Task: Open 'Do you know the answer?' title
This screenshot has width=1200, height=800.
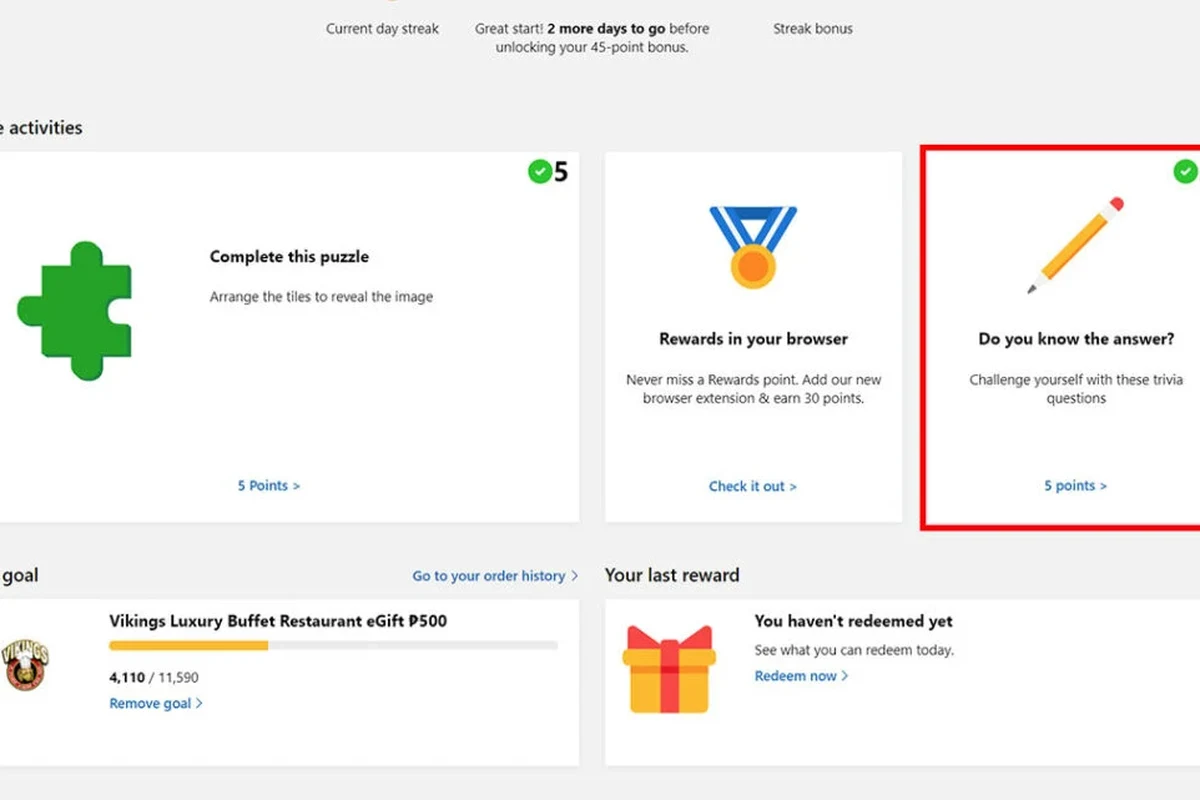Action: 1076,339
